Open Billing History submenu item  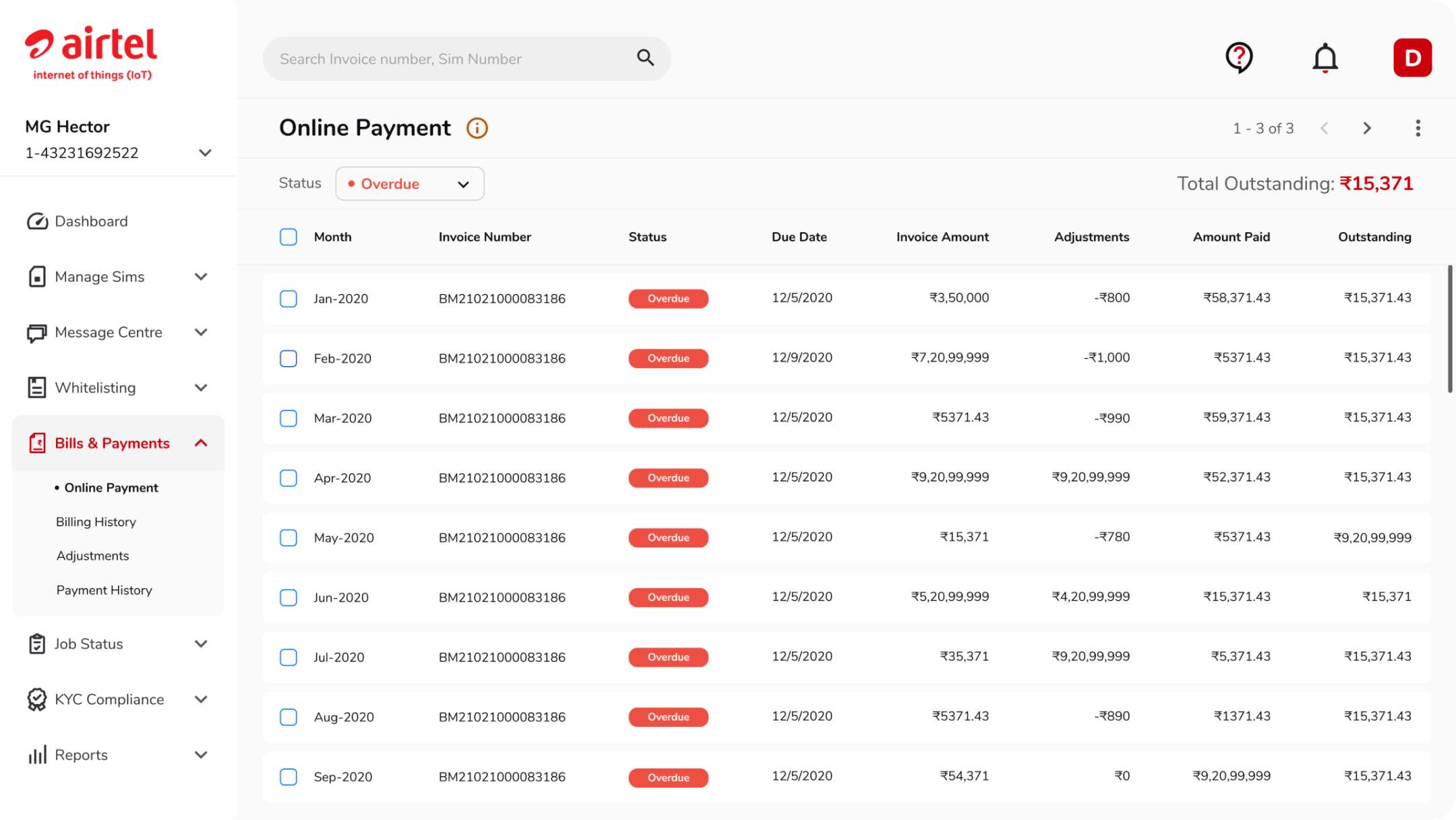[96, 522]
